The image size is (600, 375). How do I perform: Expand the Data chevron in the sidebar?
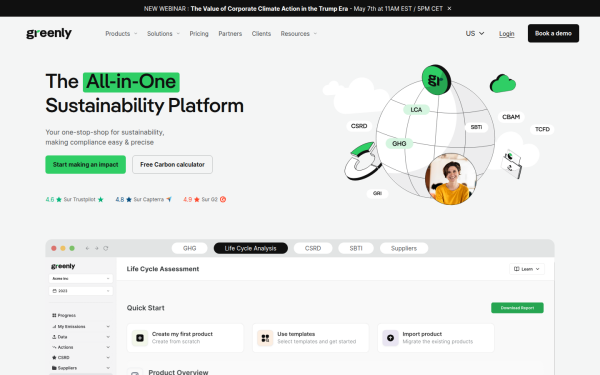coord(108,337)
